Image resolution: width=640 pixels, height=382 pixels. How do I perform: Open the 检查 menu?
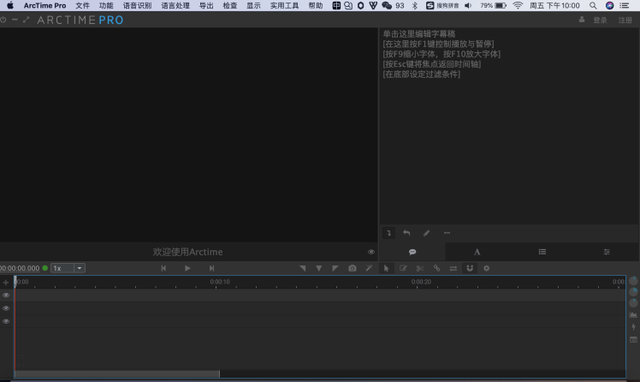pyautogui.click(x=230, y=5)
